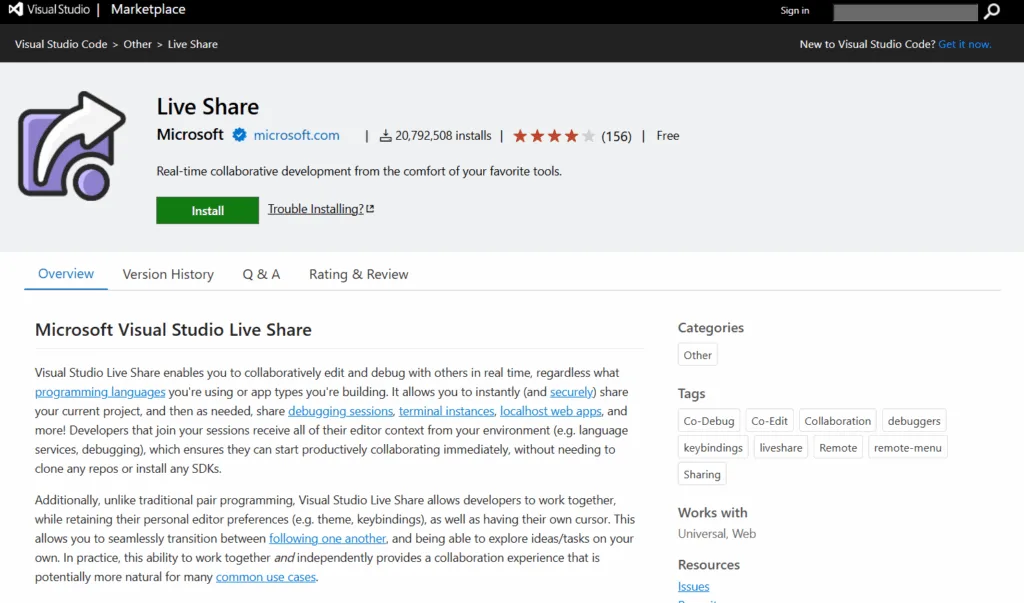The image size is (1024, 603).
Task: Click the Categories heading
Action: click(711, 328)
